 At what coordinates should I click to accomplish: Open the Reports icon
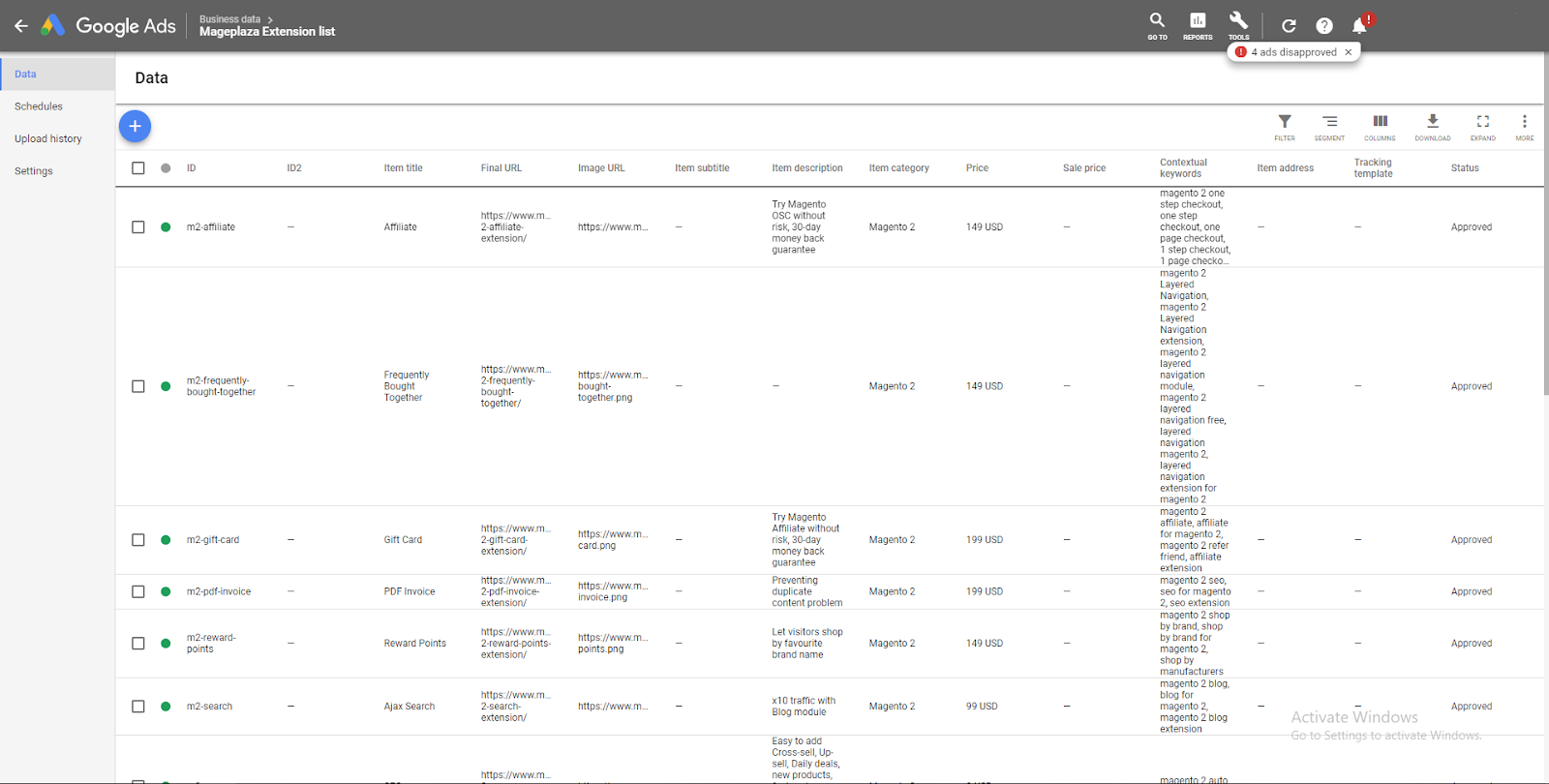click(x=1198, y=26)
